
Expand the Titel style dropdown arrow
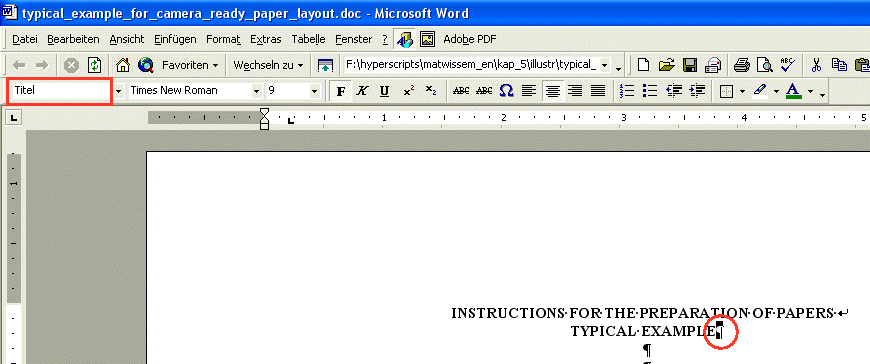118,91
